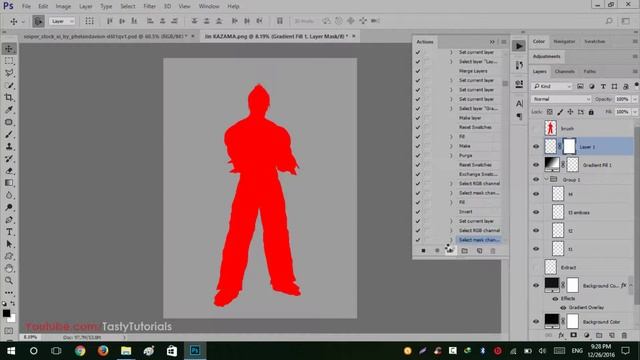Expand the Purge action step
Screen dimensions: 640x360
(x=451, y=156)
